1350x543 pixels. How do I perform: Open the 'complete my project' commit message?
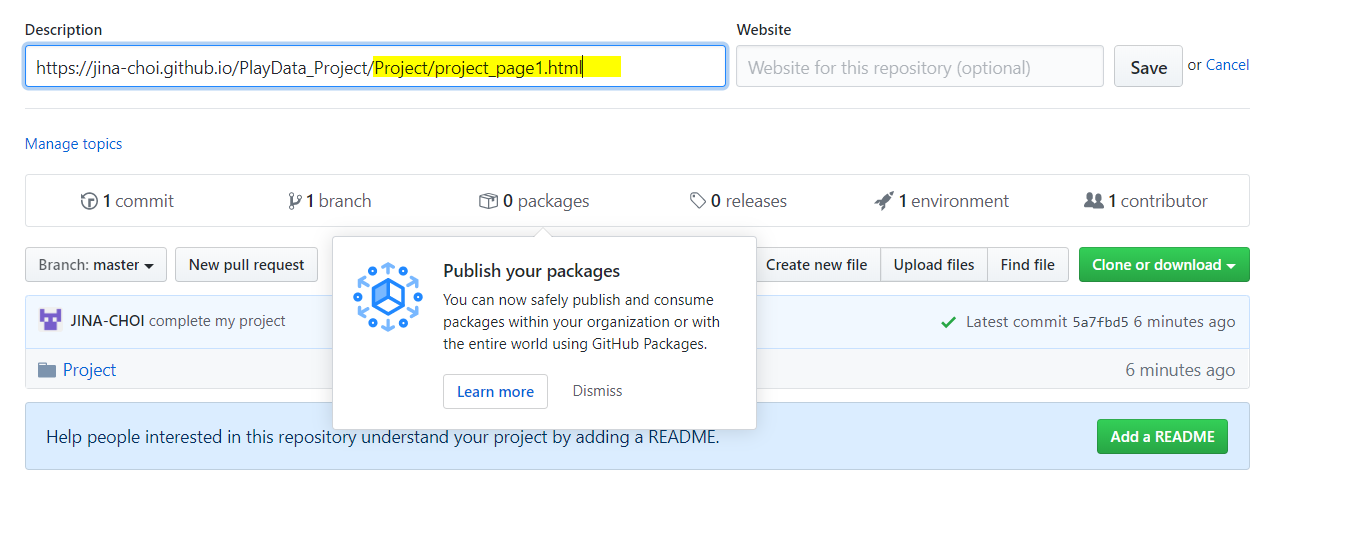pos(217,321)
